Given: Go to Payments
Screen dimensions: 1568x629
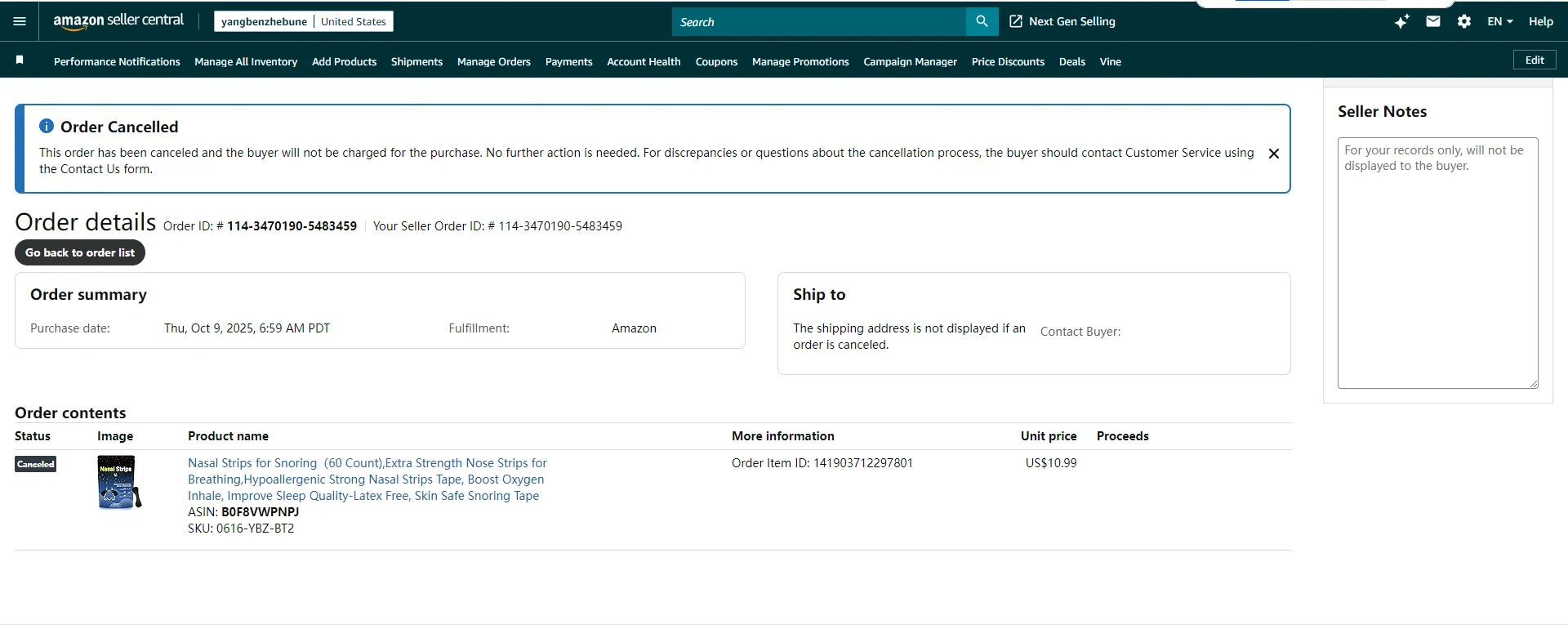Looking at the screenshot, I should coord(569,61).
